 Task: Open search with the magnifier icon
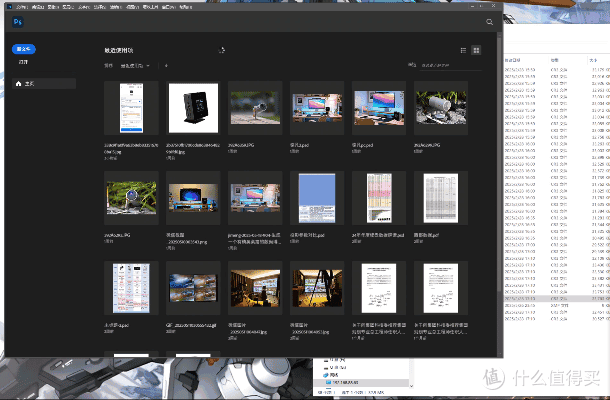(489, 22)
